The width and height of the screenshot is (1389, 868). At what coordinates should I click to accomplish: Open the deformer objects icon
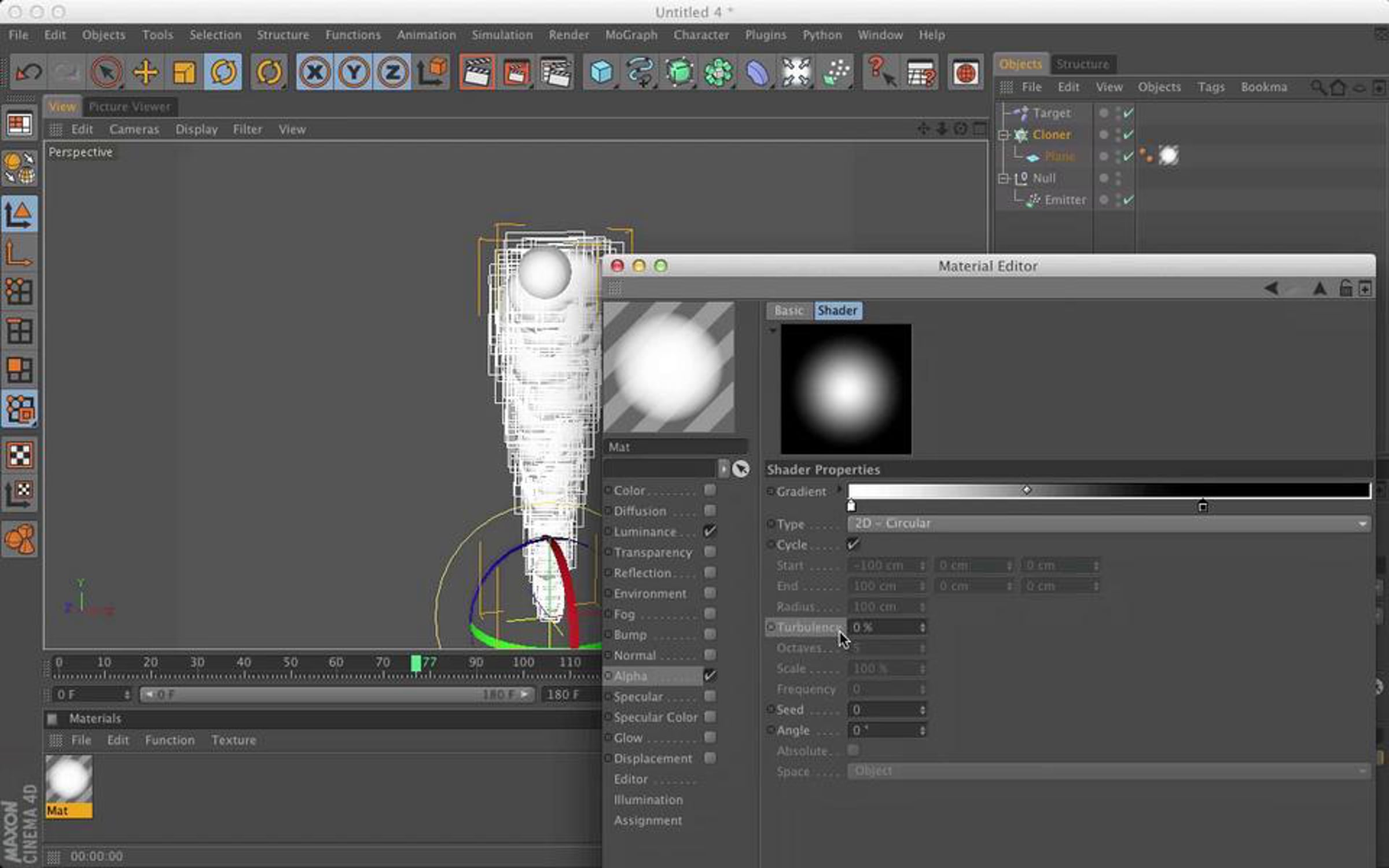tap(757, 72)
